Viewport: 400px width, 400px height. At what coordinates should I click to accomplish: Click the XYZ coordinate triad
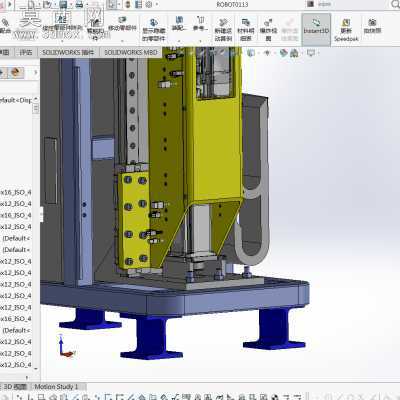(66, 347)
